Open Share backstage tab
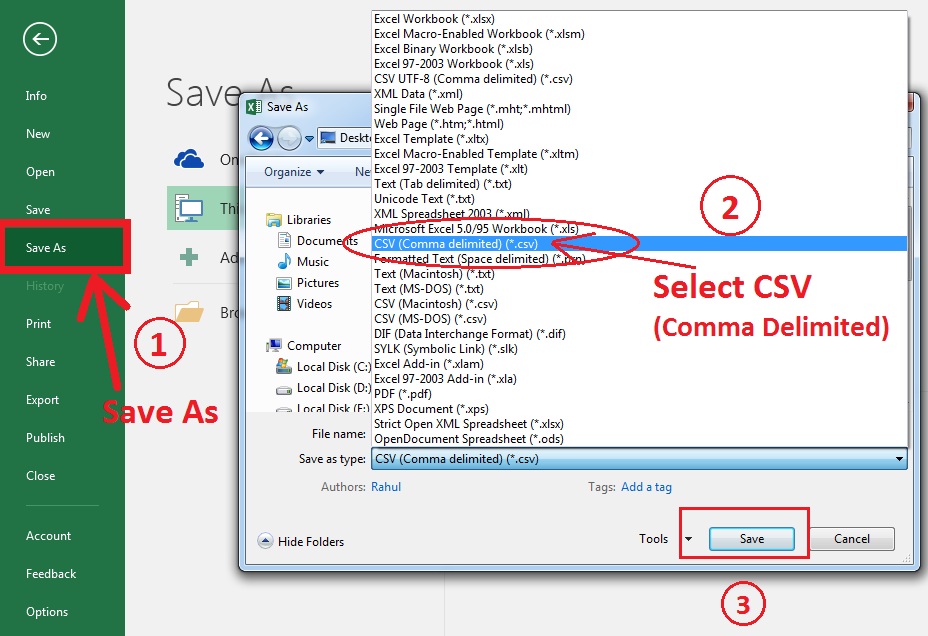Viewport: 928px width, 636px height. (x=40, y=362)
